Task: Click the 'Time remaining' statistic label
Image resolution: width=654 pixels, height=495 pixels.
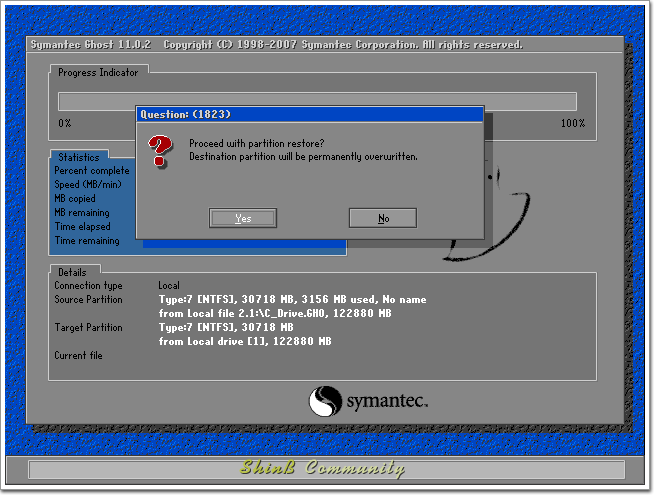Action: (x=87, y=241)
